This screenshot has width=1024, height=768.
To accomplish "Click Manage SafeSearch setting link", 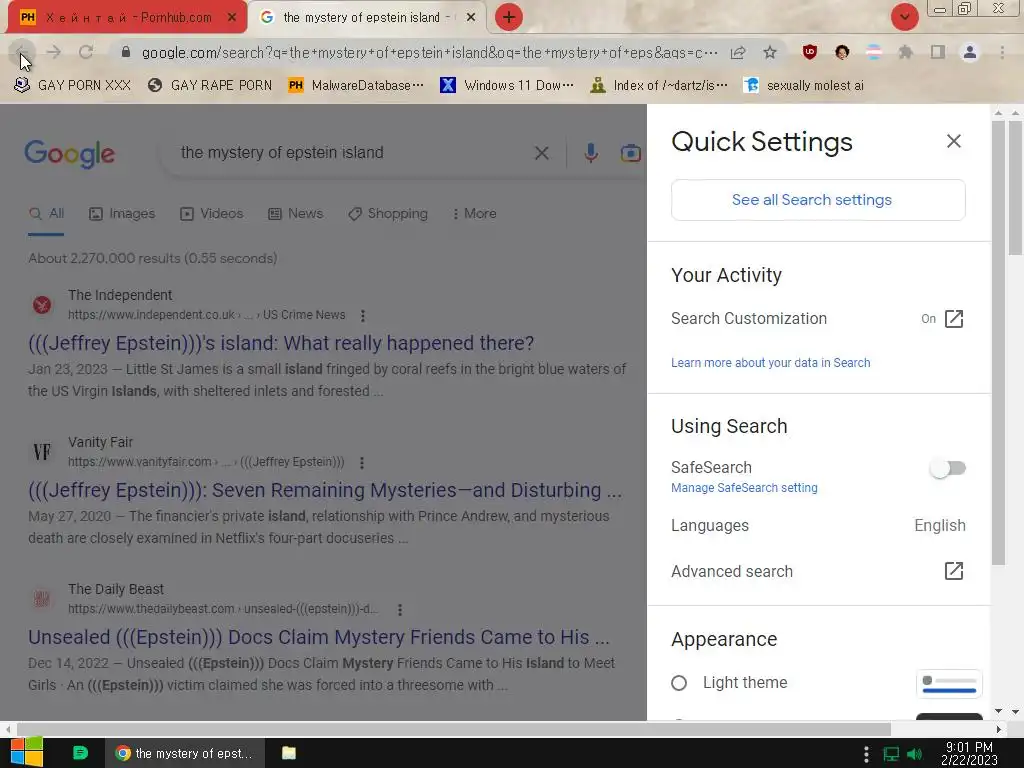I will click(744, 488).
